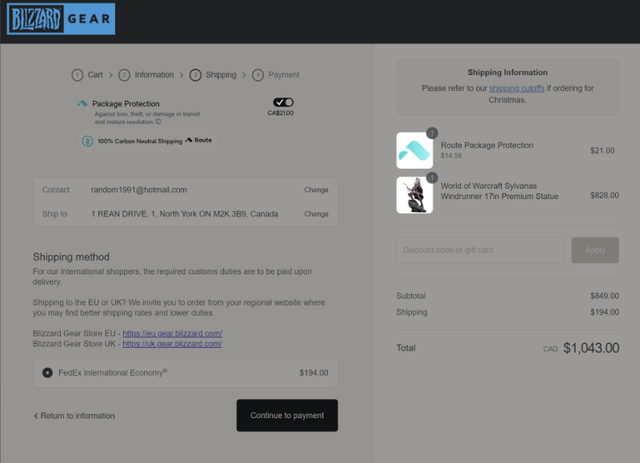Click the $1,043.00 total amount
This screenshot has height=463, width=640.
[591, 348]
